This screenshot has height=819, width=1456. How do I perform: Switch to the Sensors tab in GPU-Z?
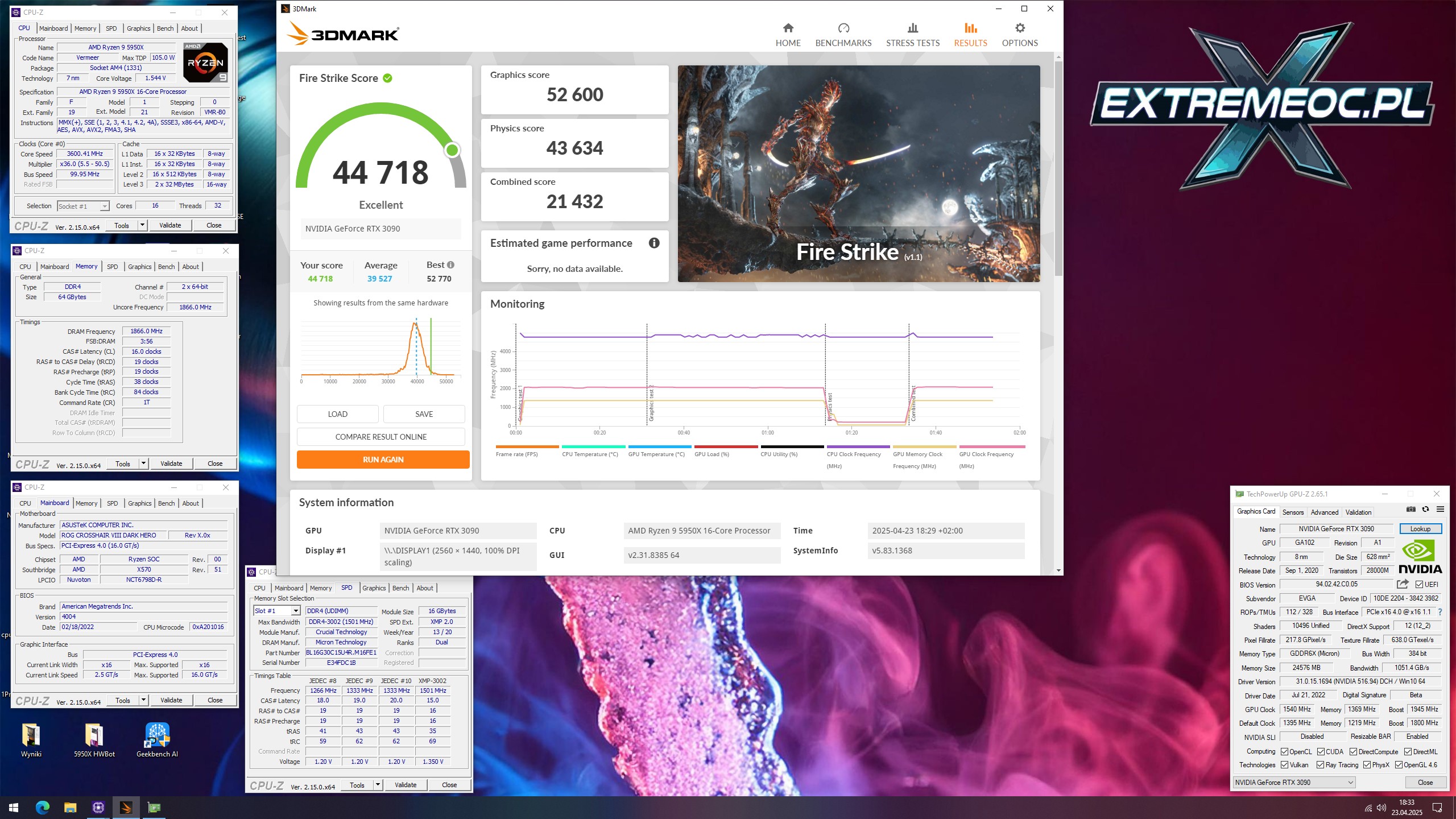coord(1293,512)
